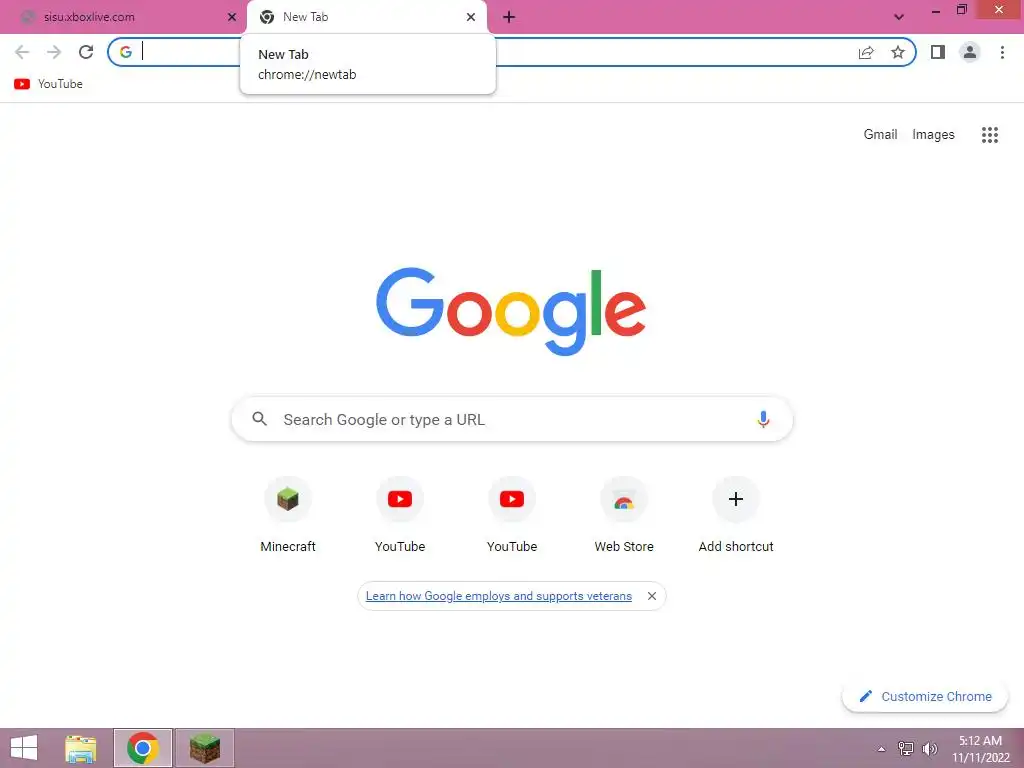The width and height of the screenshot is (1024, 768).
Task: Open a new tab with plus button
Action: [509, 18]
